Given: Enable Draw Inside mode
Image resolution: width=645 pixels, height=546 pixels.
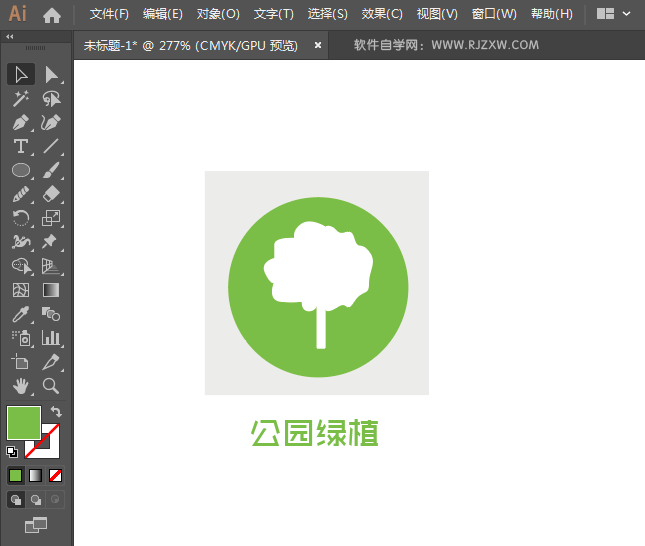Looking at the screenshot, I should (55, 500).
